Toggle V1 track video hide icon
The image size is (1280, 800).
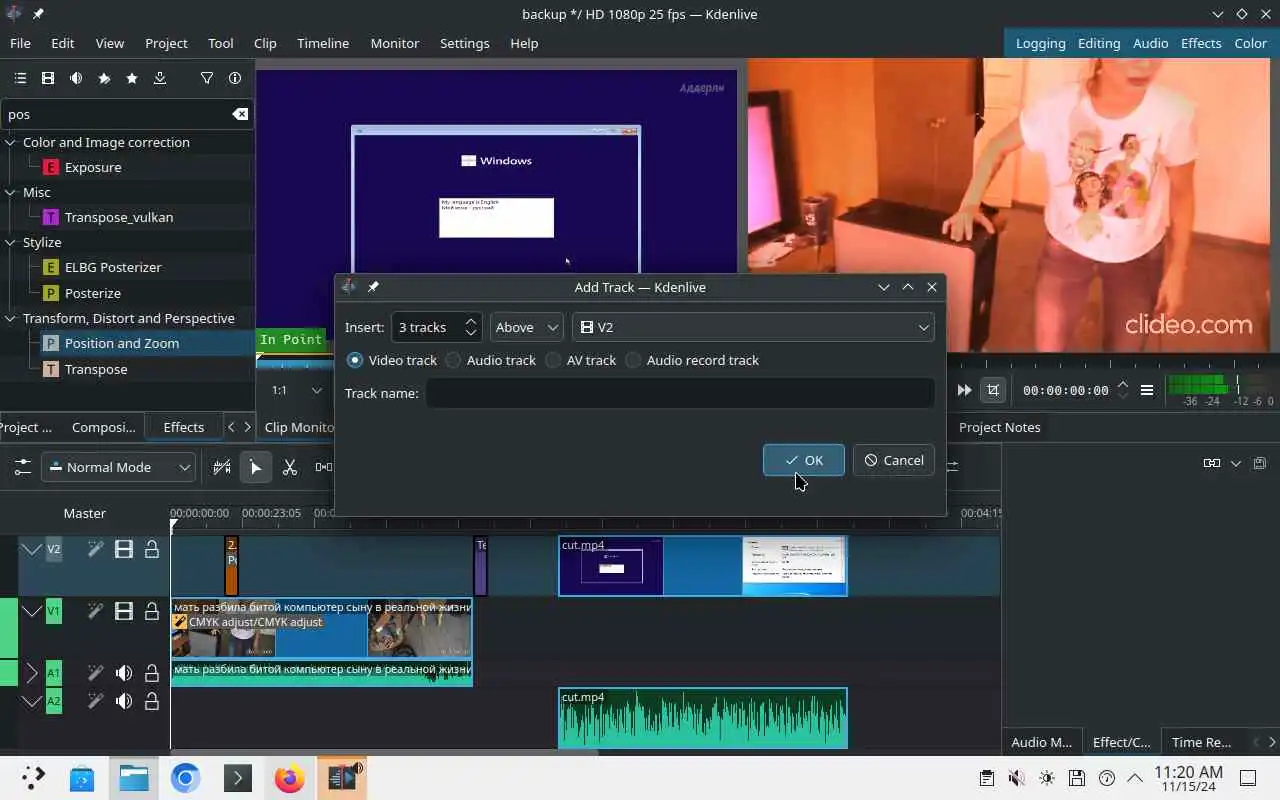coord(124,611)
